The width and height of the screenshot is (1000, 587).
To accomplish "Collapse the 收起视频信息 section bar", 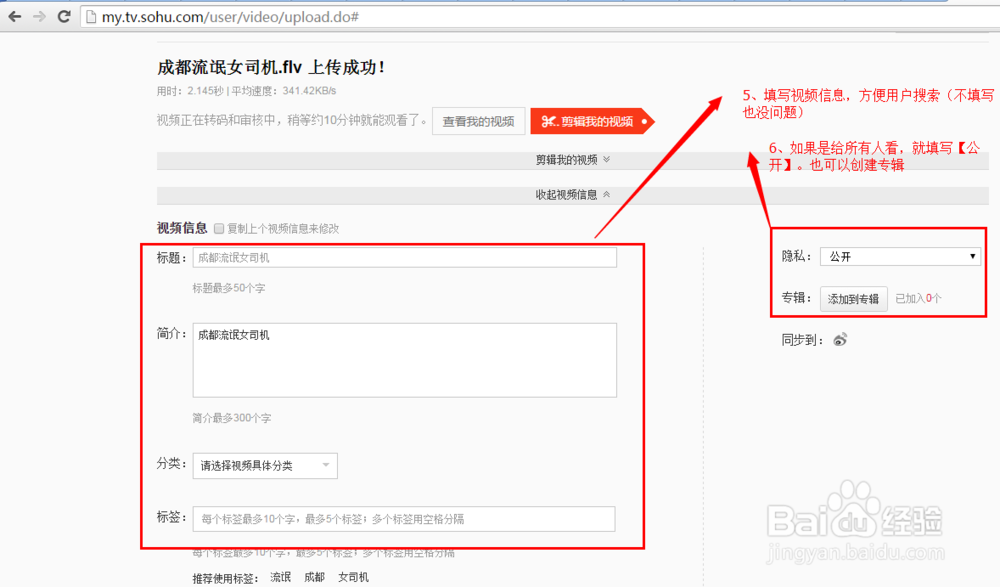I will 573,195.
